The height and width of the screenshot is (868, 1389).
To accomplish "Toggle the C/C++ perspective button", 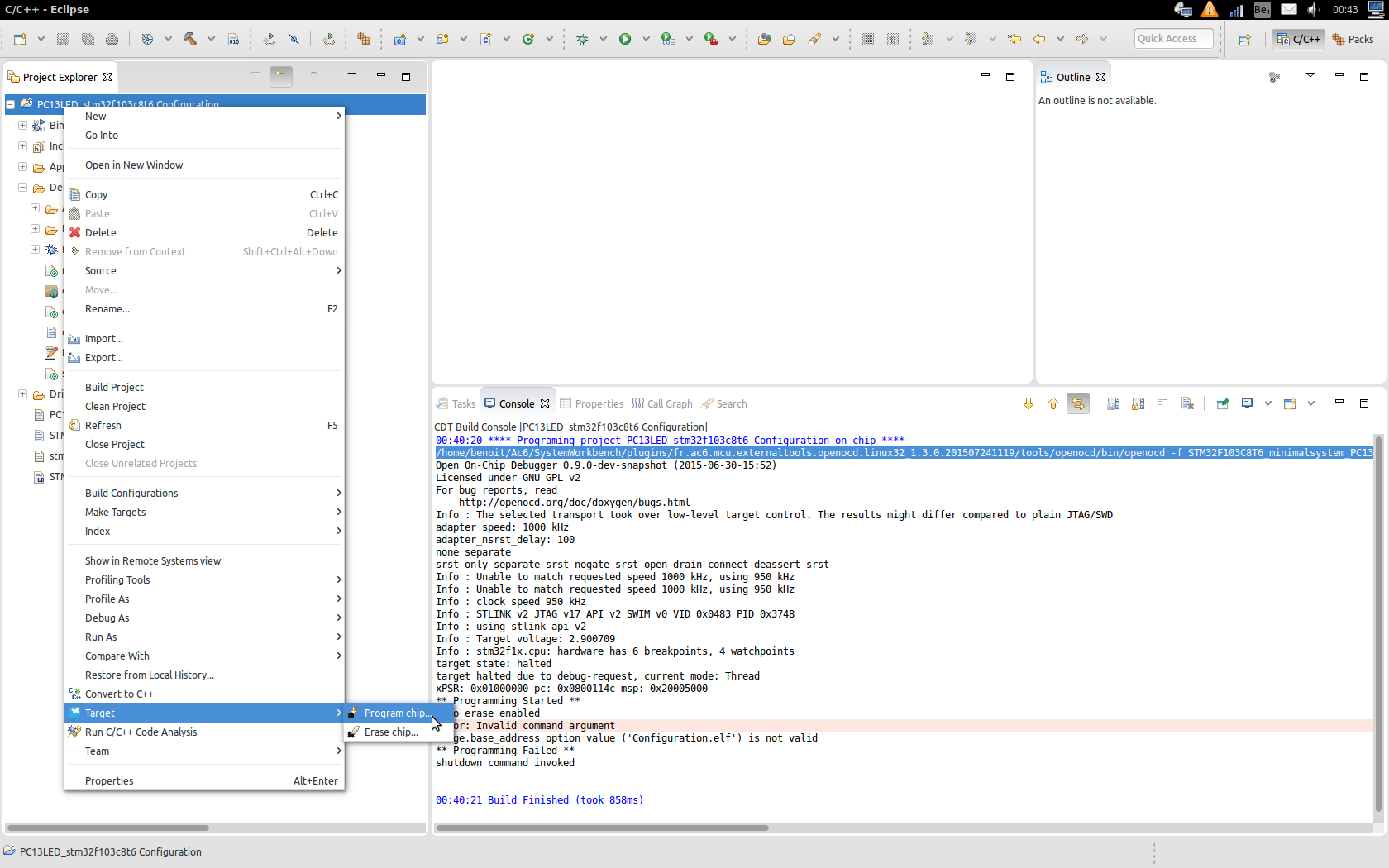I will [x=1298, y=39].
